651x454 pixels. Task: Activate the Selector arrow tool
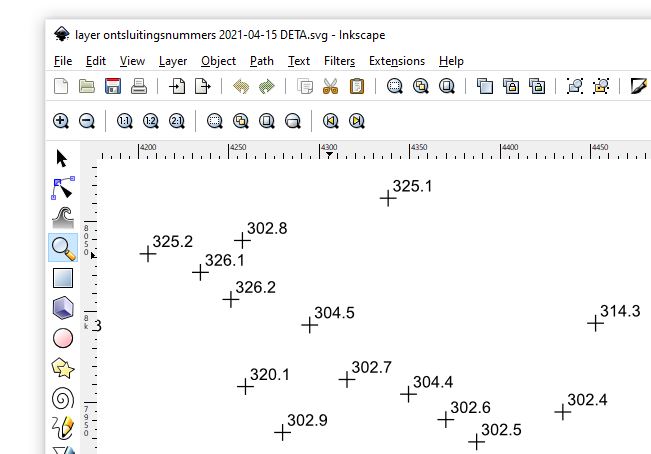click(x=62, y=158)
